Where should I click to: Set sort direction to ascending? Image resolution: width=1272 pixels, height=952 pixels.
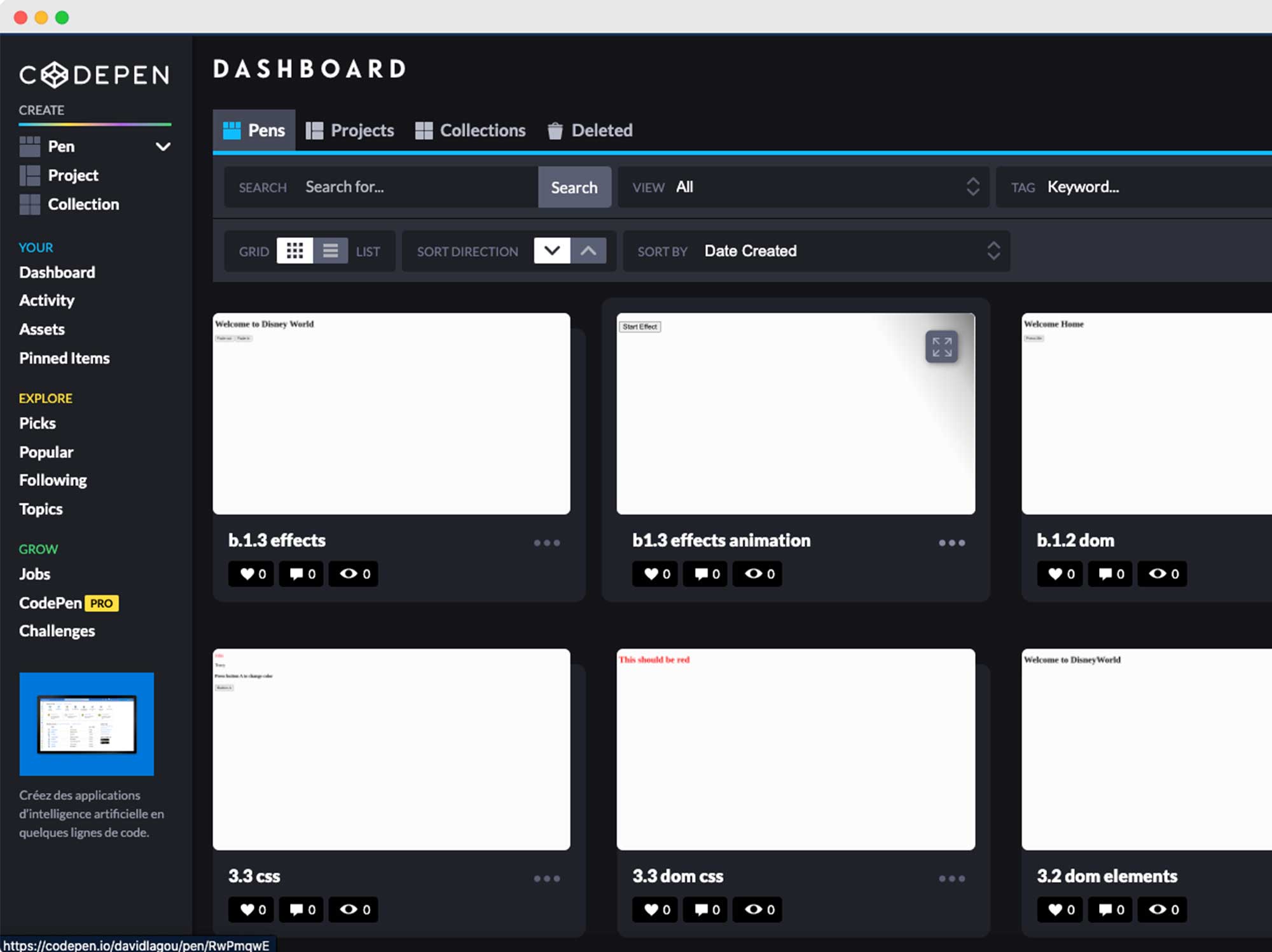coord(588,251)
